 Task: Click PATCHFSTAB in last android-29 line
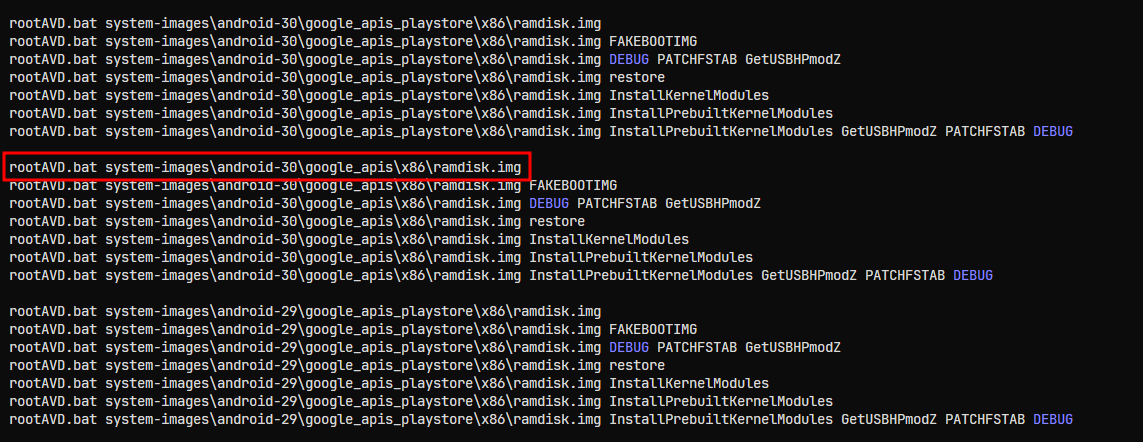click(985, 419)
